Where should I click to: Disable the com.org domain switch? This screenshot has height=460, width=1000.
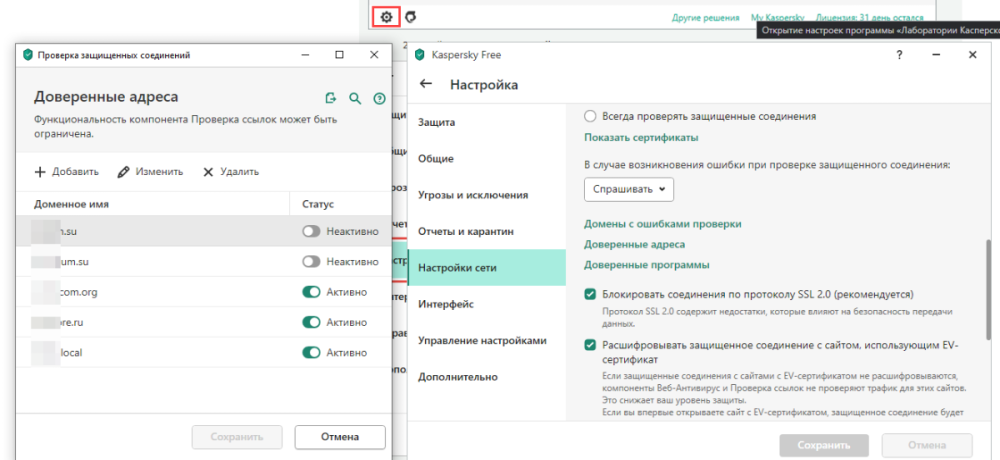click(311, 292)
